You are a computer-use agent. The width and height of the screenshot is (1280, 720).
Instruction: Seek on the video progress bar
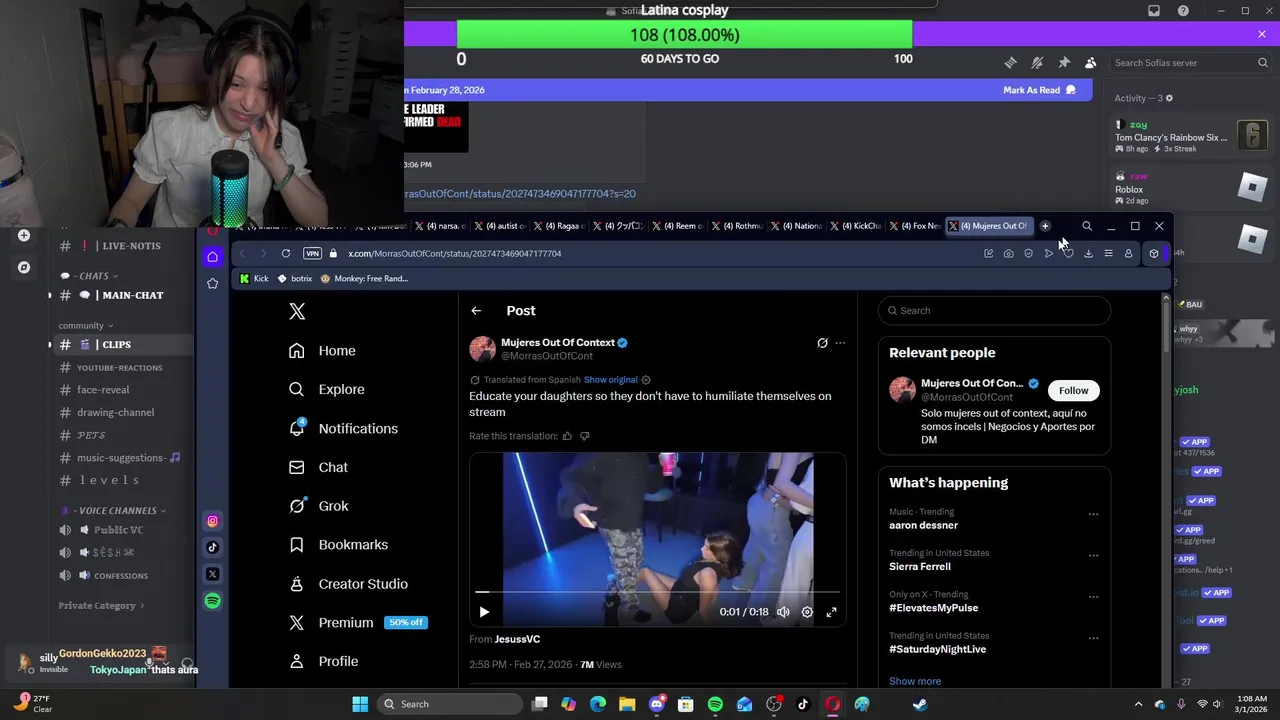click(658, 592)
